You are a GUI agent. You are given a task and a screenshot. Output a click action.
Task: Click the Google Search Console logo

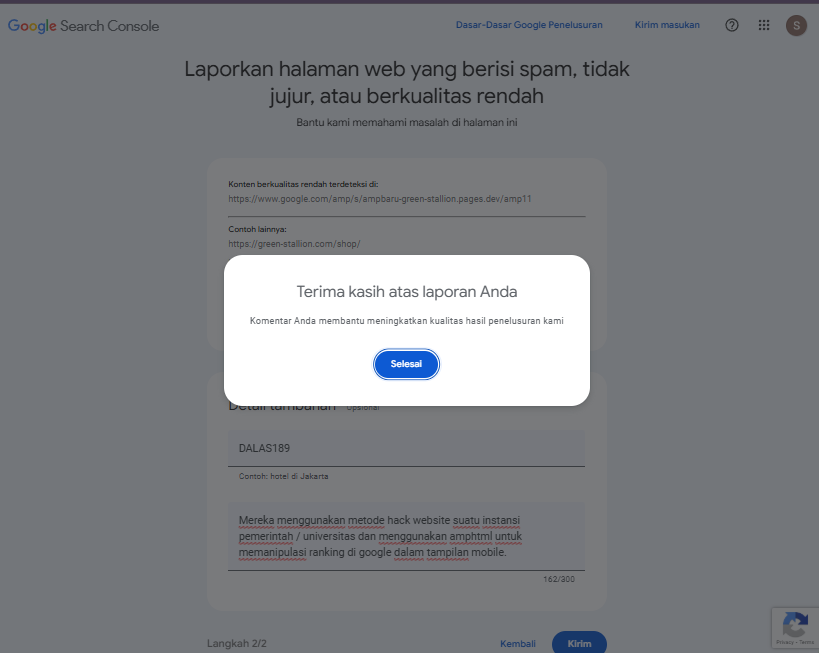[x=84, y=26]
